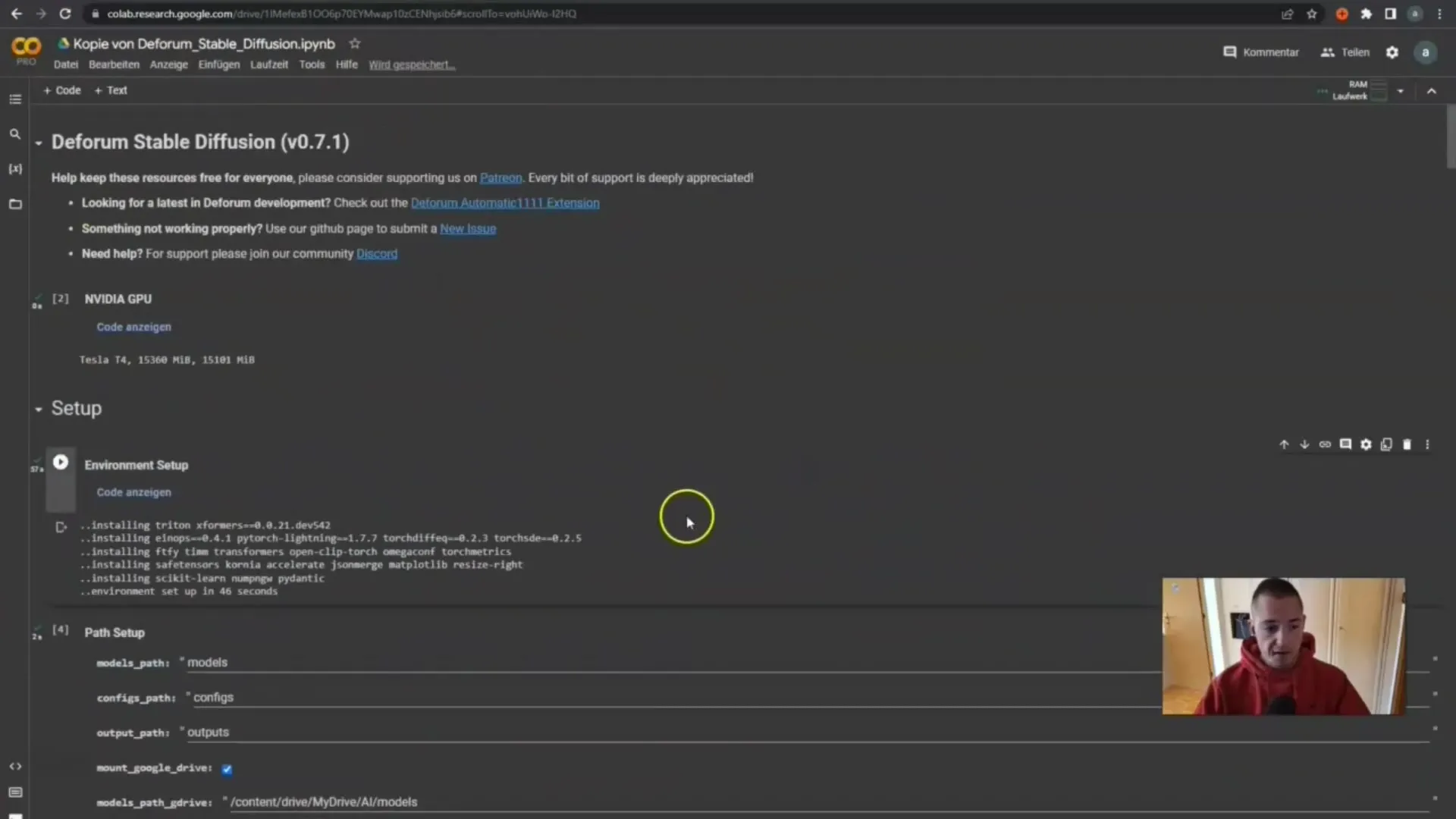The height and width of the screenshot is (819, 1456).
Task: Toggle the mount_google_drive checkbox
Action: tap(227, 769)
